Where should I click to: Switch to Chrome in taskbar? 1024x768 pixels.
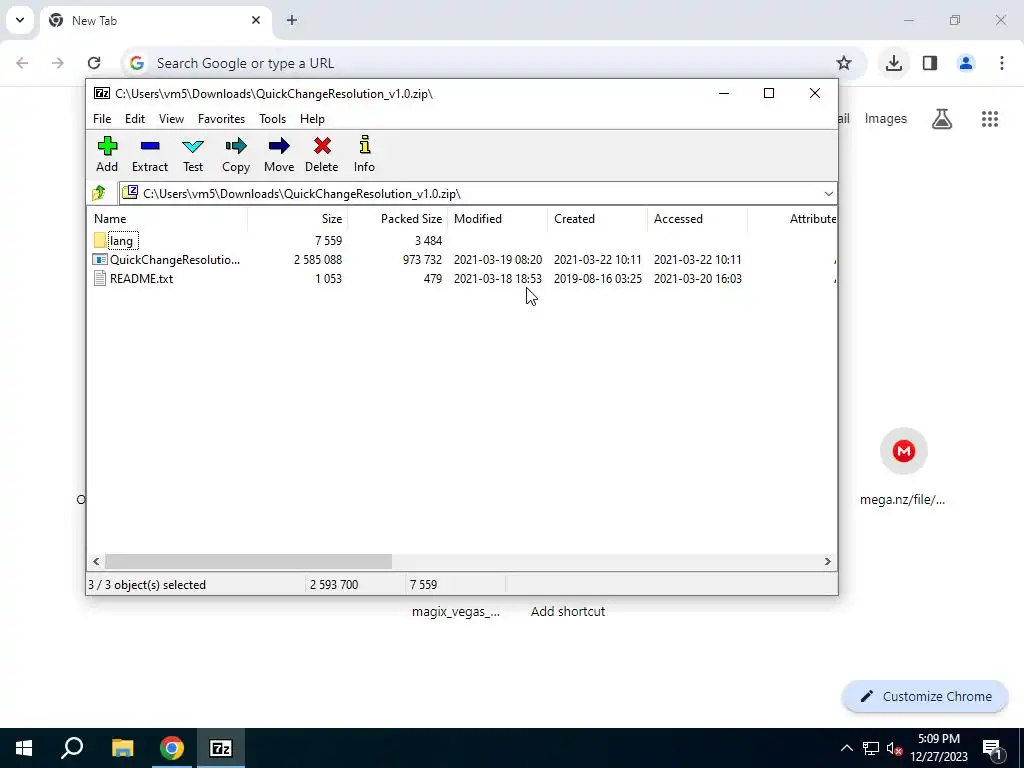(171, 748)
